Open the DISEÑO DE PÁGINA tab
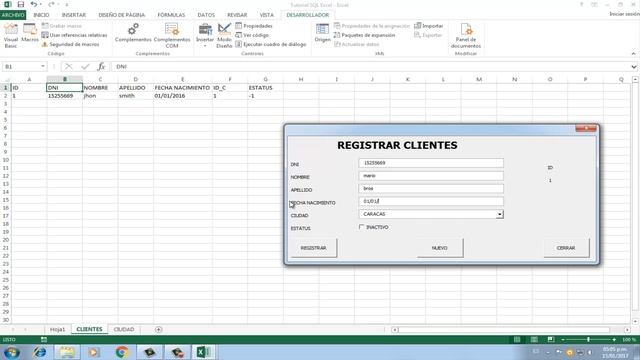Viewport: 640px width, 360px height. (122, 15)
